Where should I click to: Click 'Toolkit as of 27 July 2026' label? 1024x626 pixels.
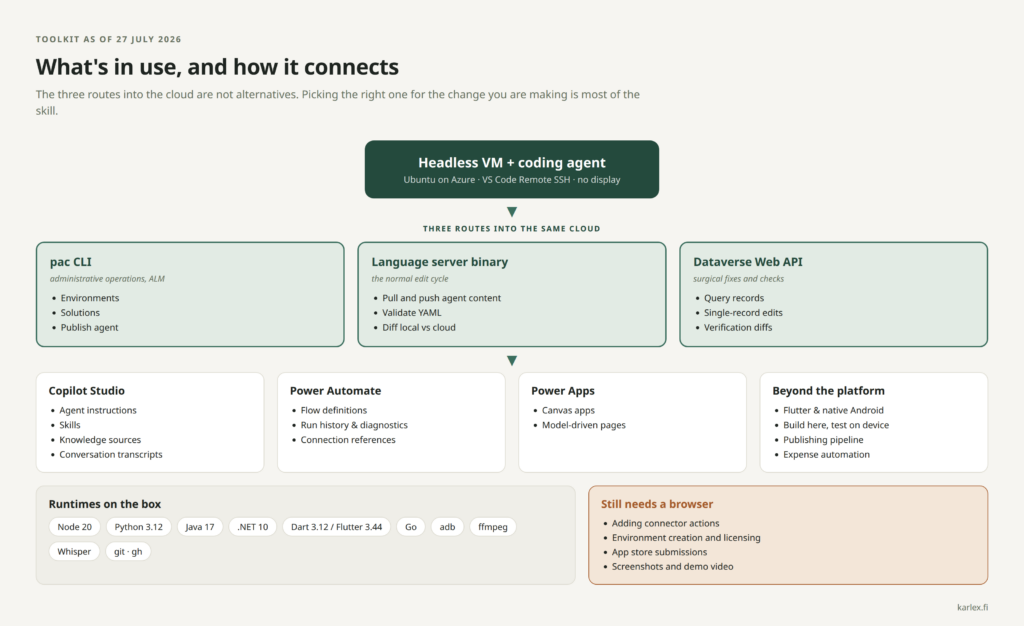pyautogui.click(x=108, y=39)
